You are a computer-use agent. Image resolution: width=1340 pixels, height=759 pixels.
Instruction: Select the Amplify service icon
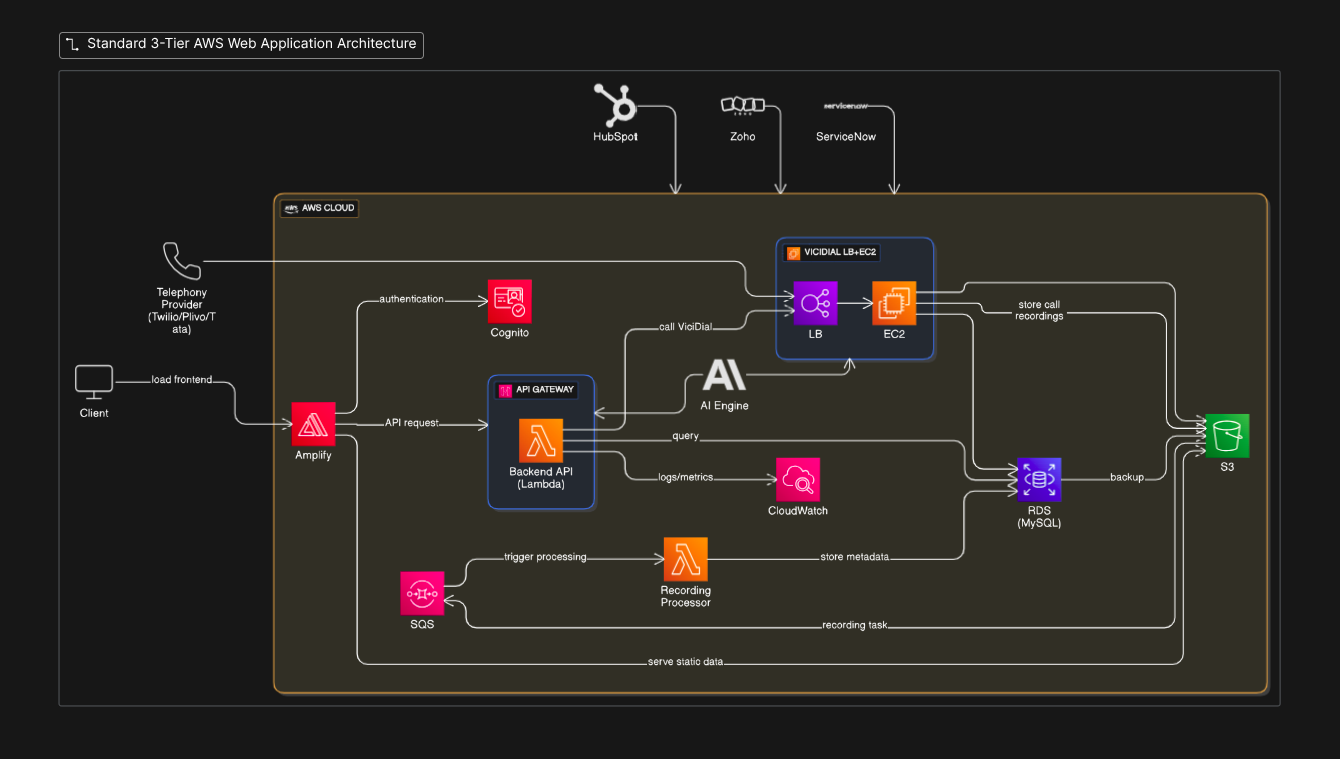(x=313, y=424)
